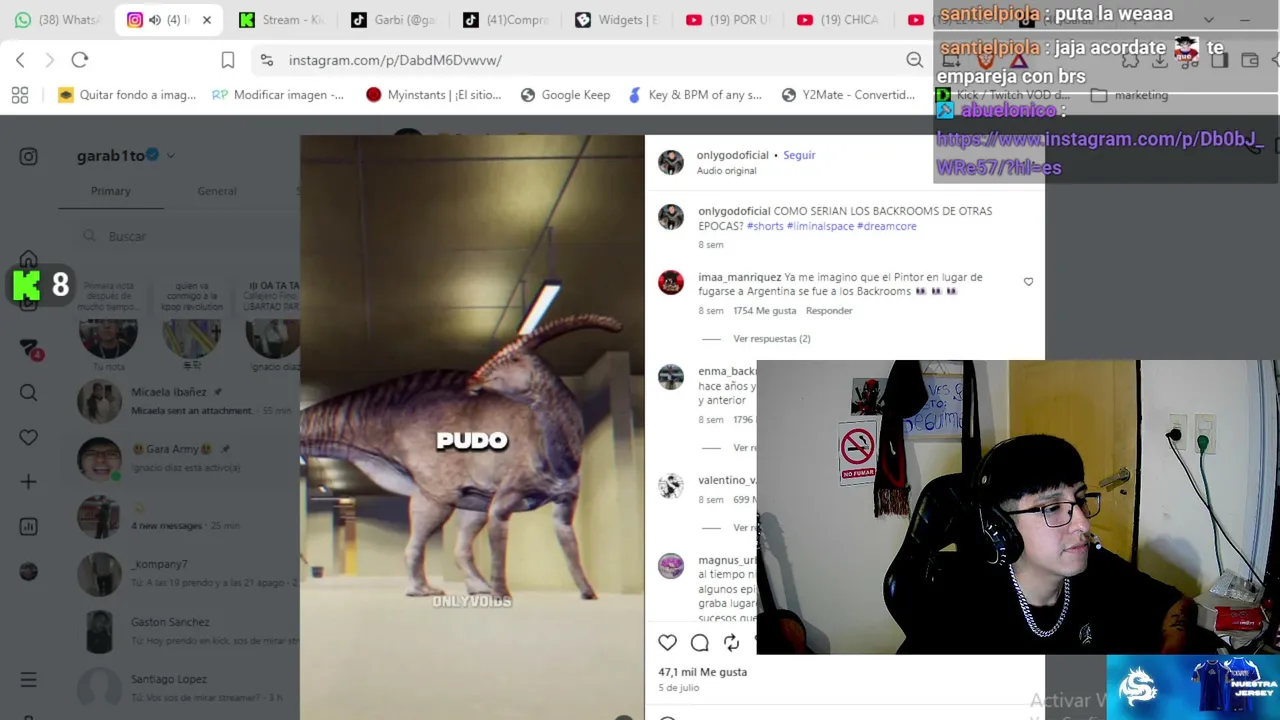Image resolution: width=1280 pixels, height=720 pixels.
Task: Open the Modificar imagen bookmark
Action: click(x=278, y=95)
